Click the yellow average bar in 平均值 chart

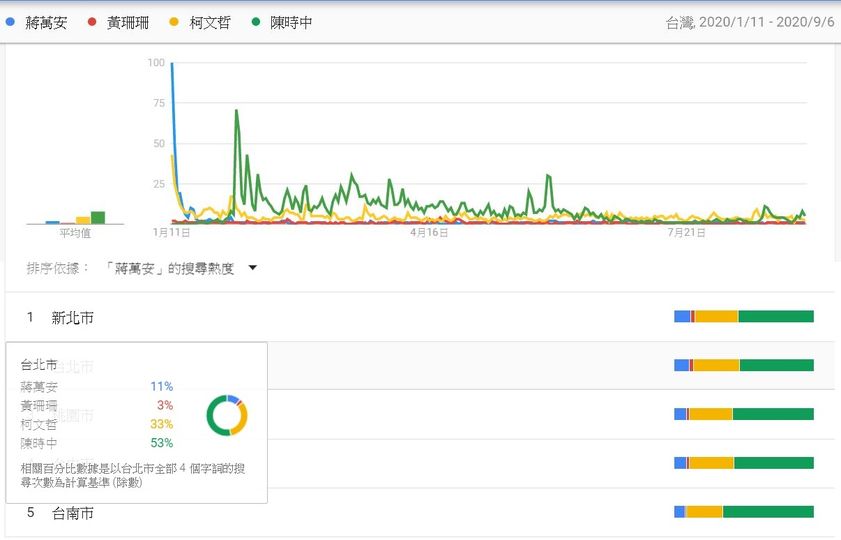point(83,220)
